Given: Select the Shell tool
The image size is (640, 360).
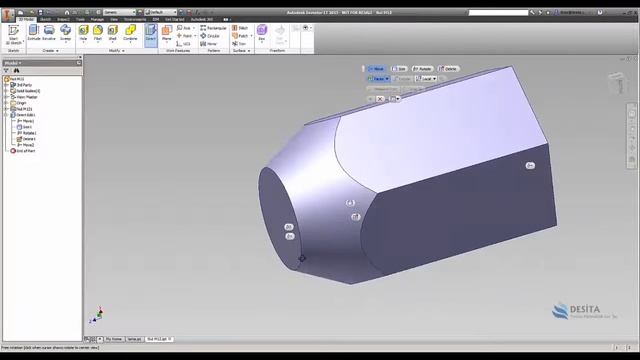Looking at the screenshot, I should click(113, 33).
